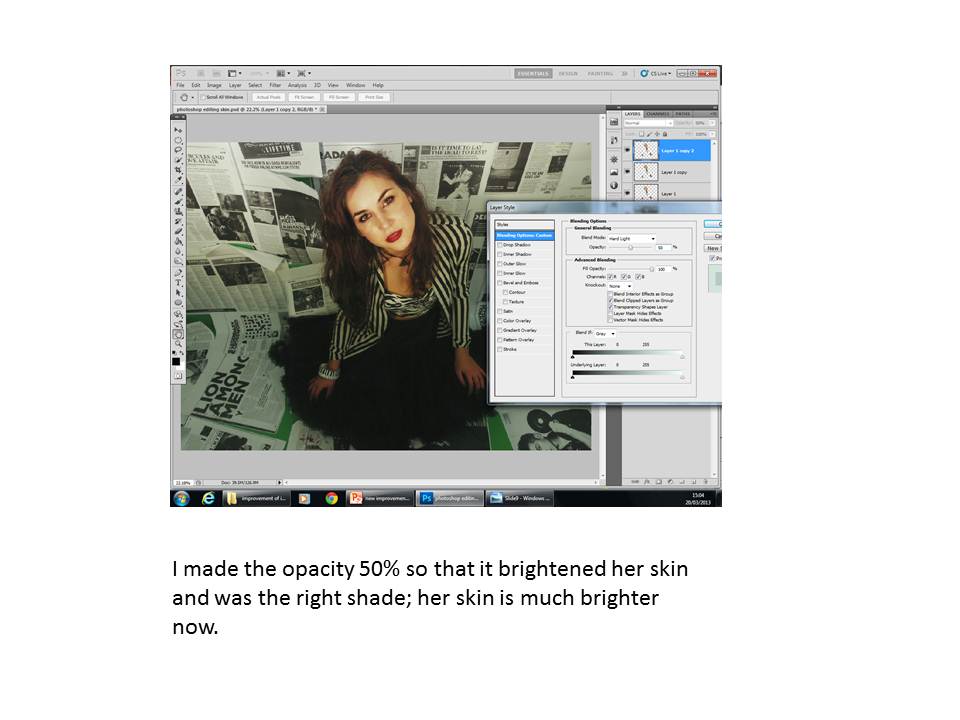
Task: Select the Crop tool
Action: (x=178, y=169)
